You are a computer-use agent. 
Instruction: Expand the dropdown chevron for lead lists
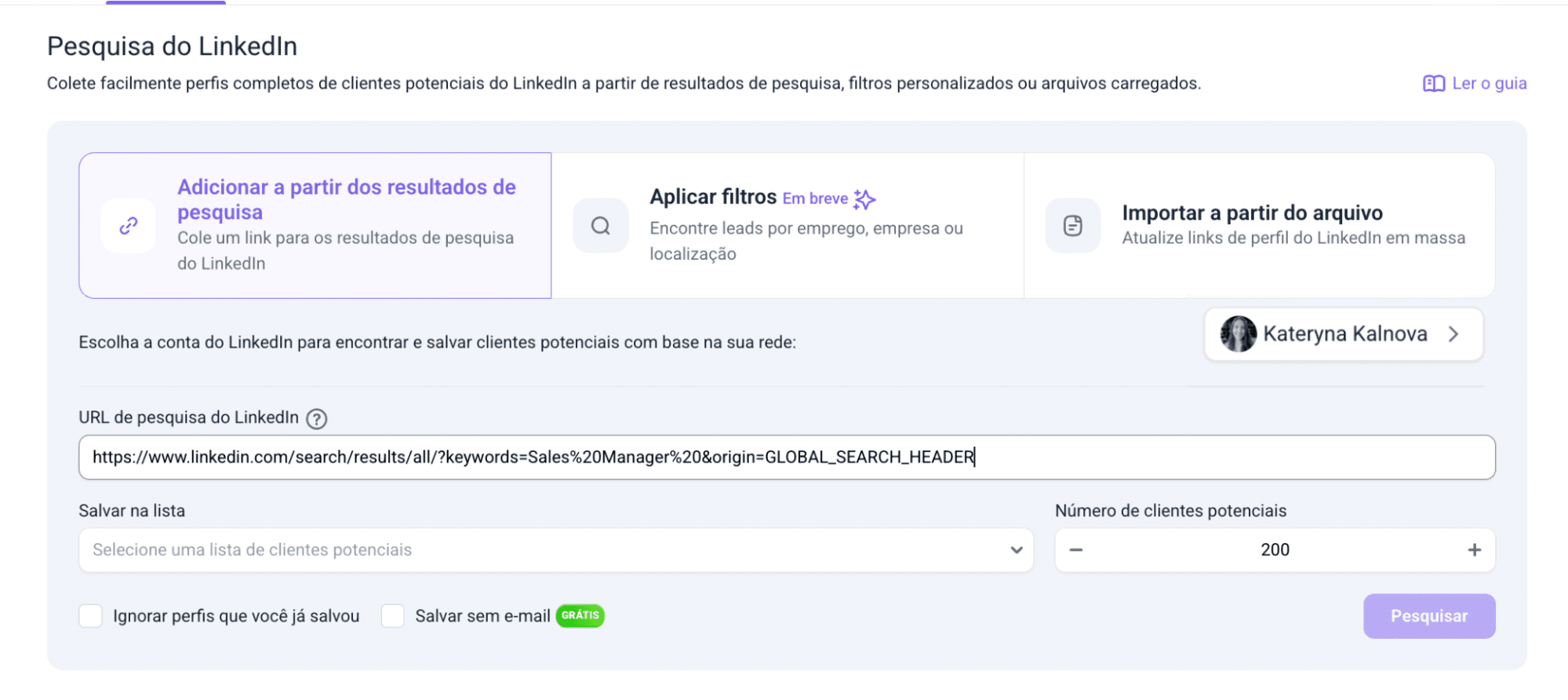1017,550
